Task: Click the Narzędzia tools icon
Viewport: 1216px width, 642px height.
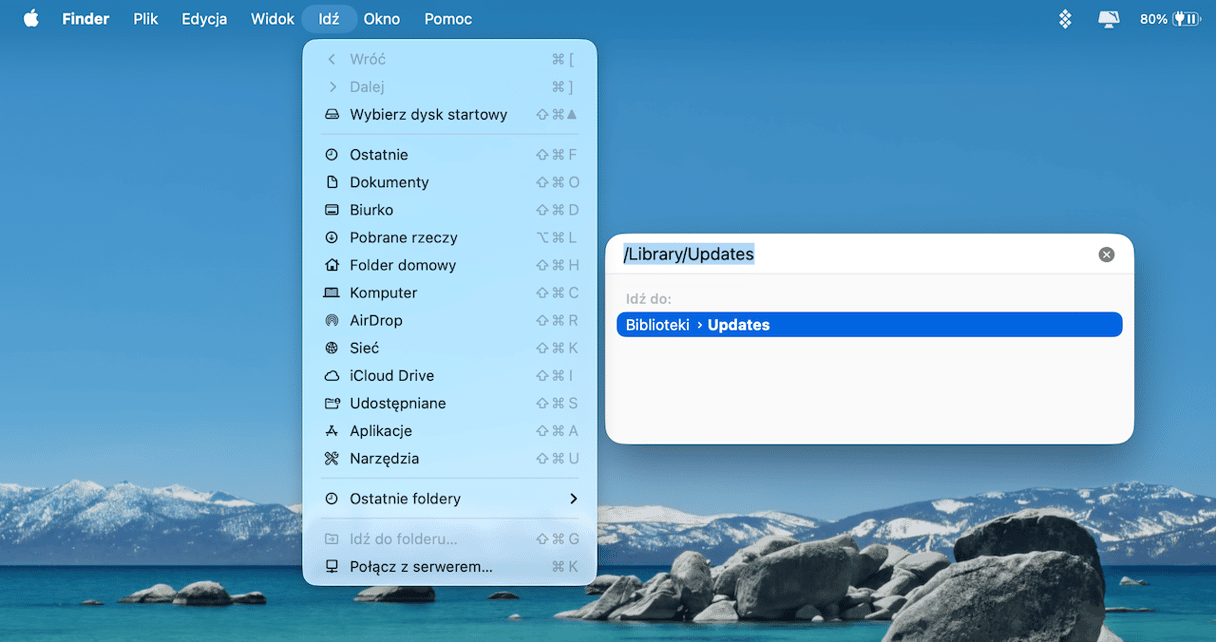Action: tap(332, 459)
